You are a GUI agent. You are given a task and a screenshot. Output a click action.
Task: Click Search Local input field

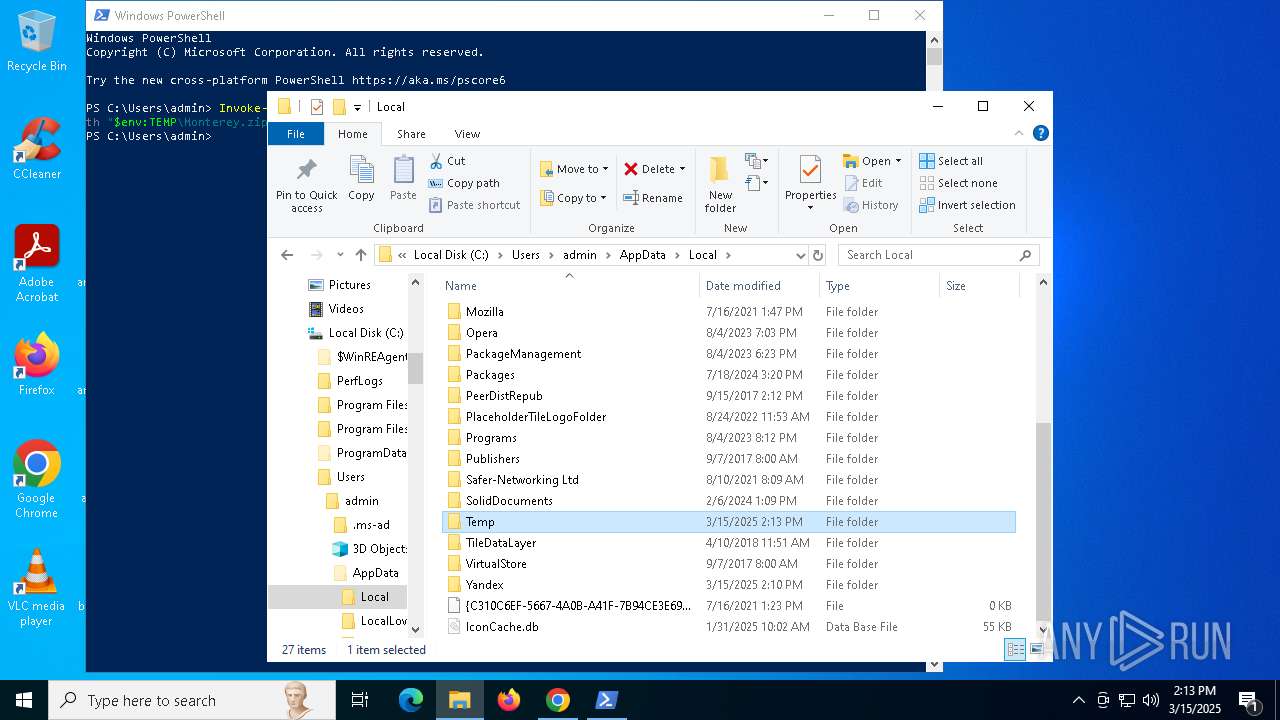point(938,255)
